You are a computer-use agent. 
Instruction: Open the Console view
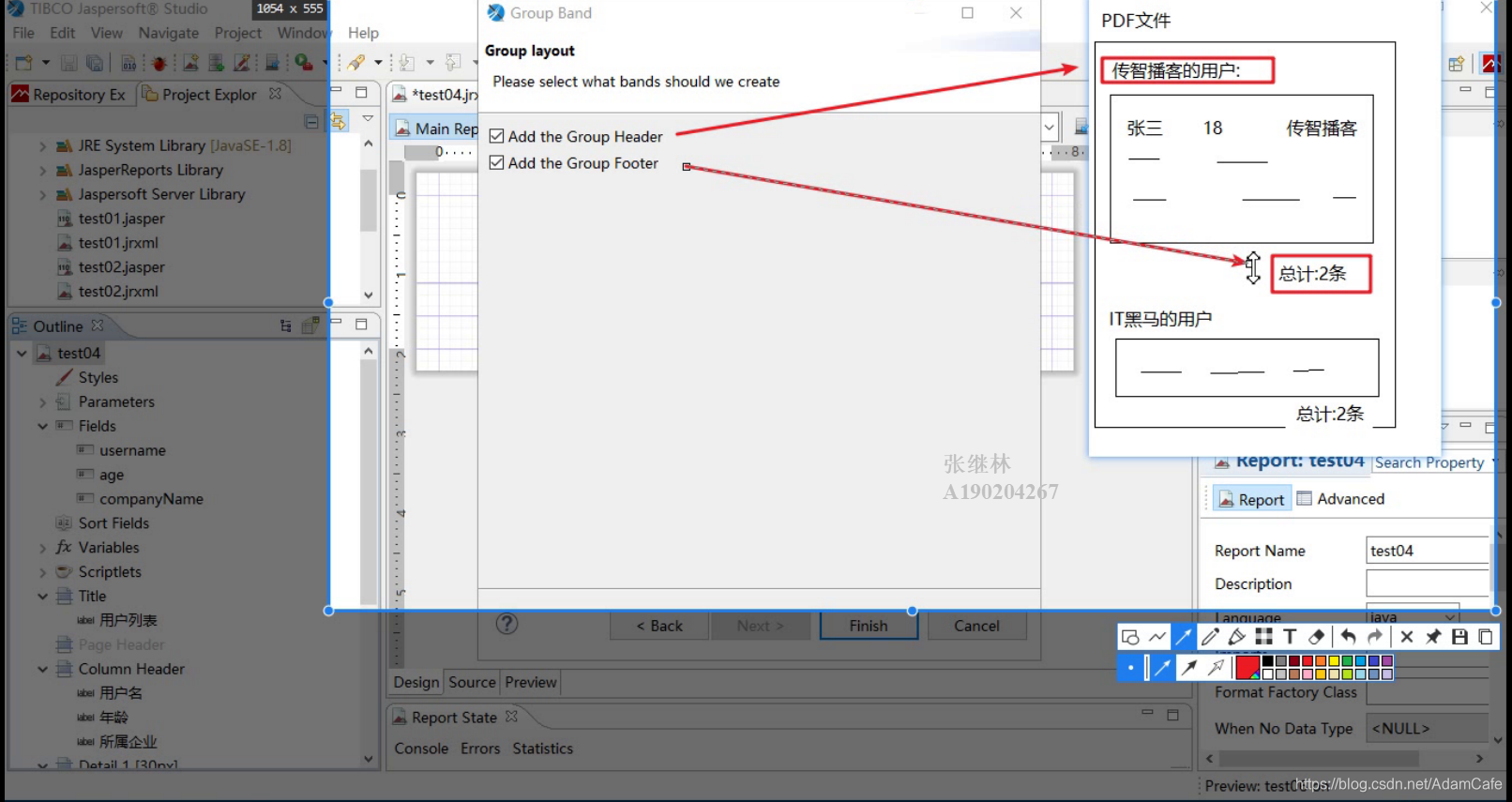[x=421, y=749]
